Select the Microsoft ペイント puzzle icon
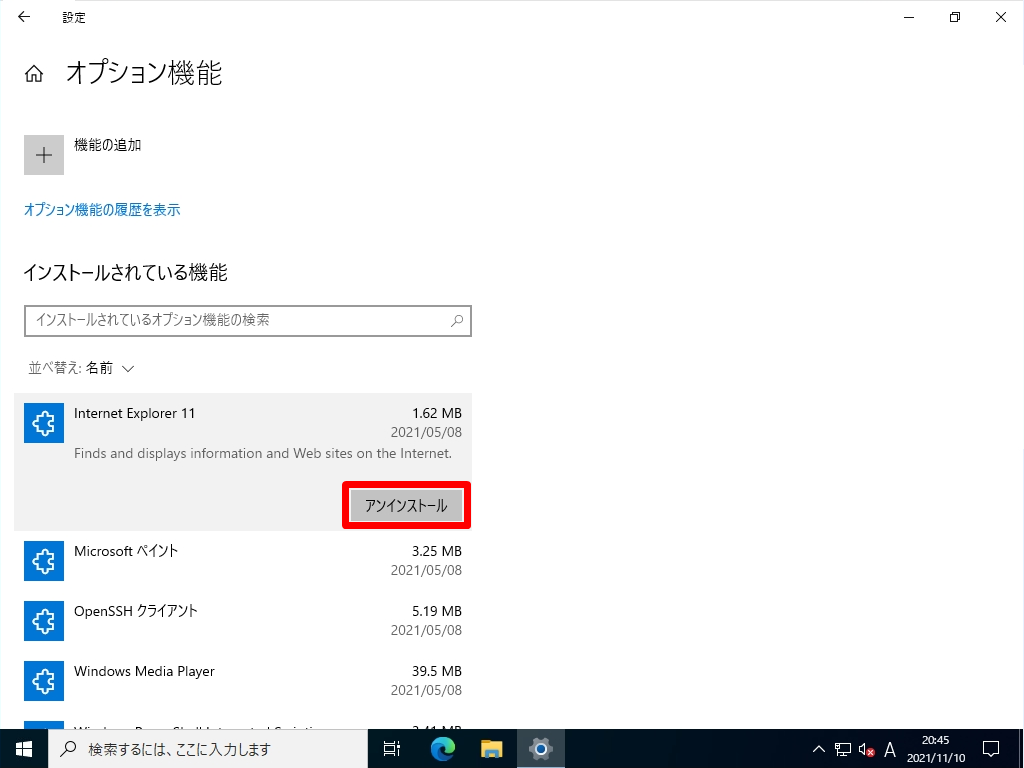This screenshot has width=1024, height=768. (44, 561)
